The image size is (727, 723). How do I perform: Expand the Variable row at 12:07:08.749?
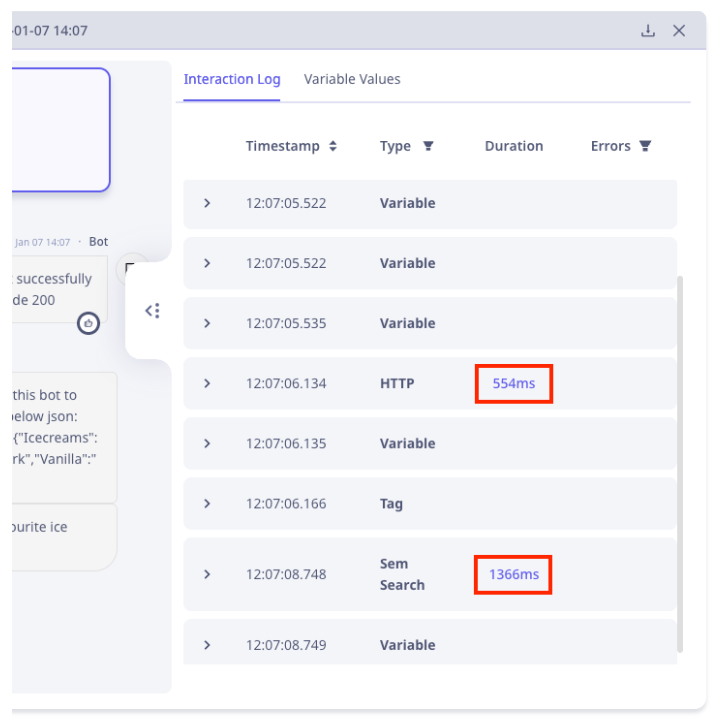207,645
